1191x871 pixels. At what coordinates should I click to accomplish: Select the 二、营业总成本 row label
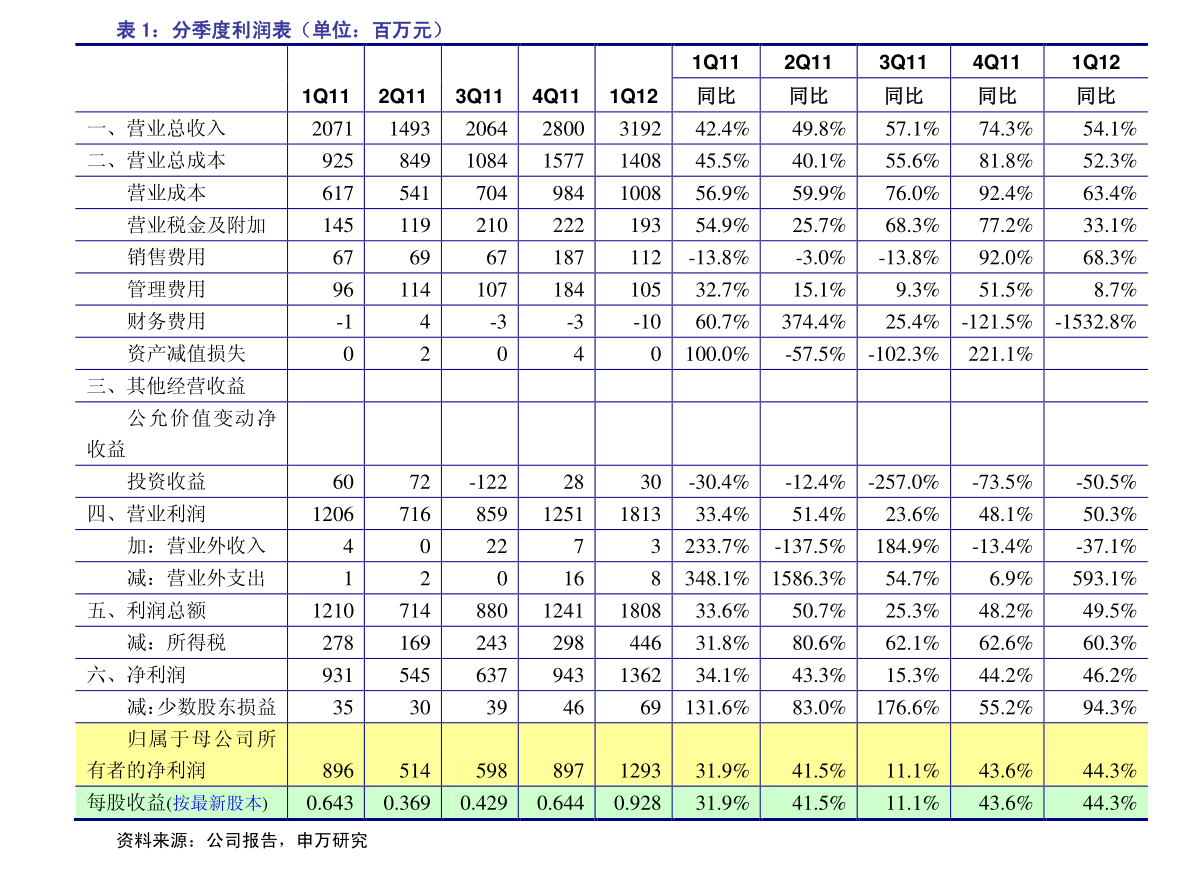click(x=156, y=160)
